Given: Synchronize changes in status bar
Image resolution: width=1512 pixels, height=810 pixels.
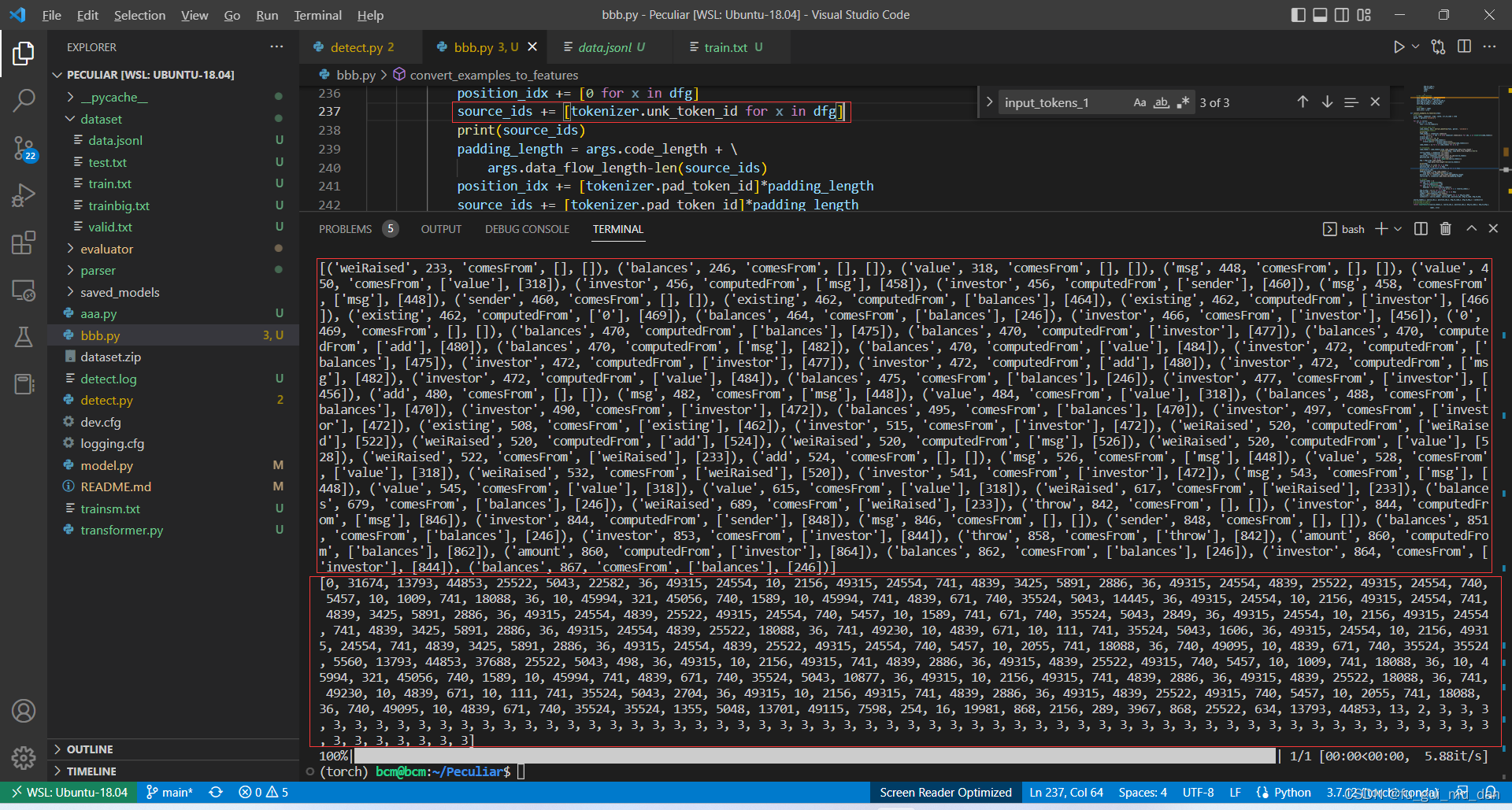Looking at the screenshot, I should [215, 793].
